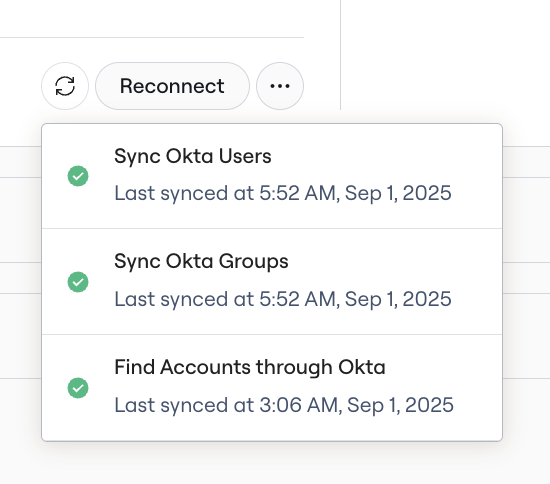The height and width of the screenshot is (484, 550).
Task: Click the Sync Okta Users timestamp text
Action: tap(283, 193)
